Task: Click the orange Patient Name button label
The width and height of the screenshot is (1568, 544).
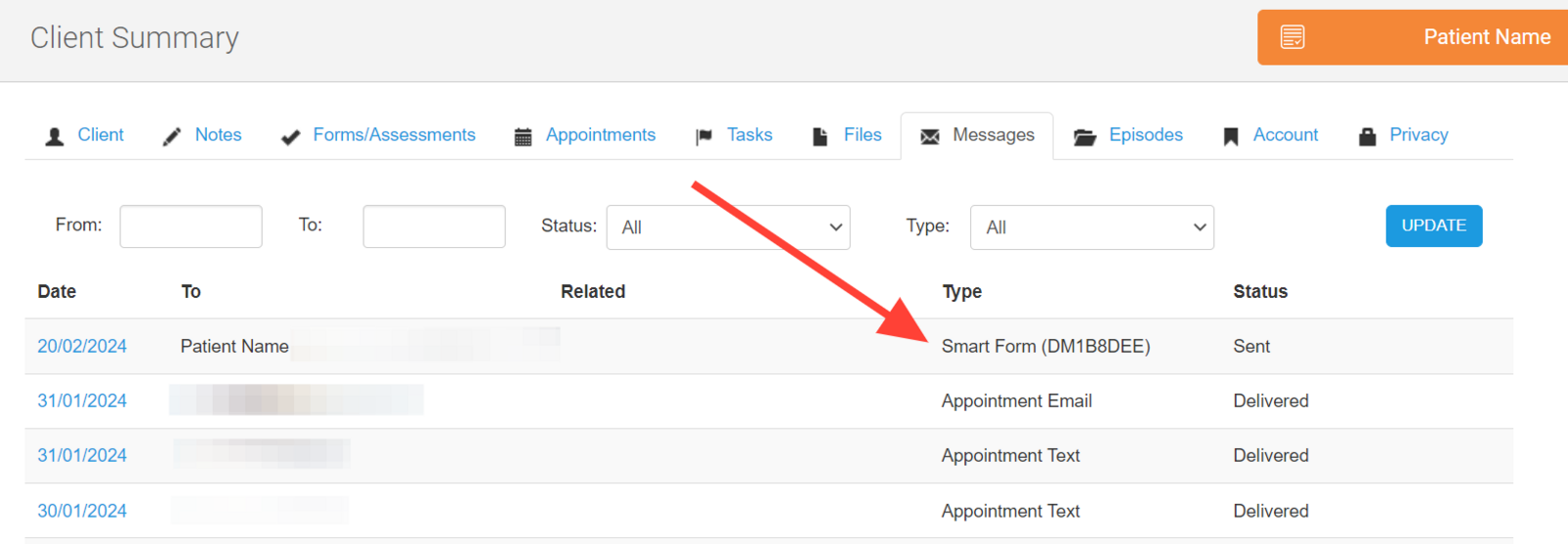Action: (1487, 37)
